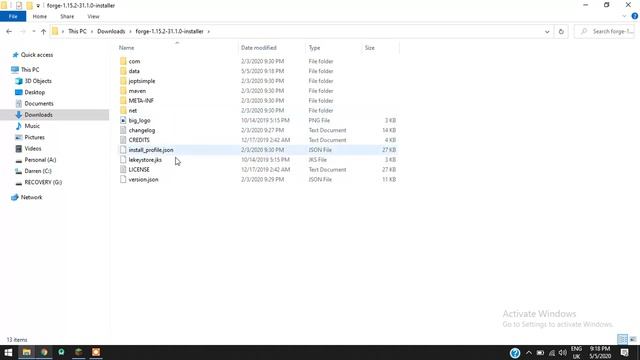Screen dimensions: 640x360
Task: Click the lekeystore.jks file icon
Action: point(123,160)
